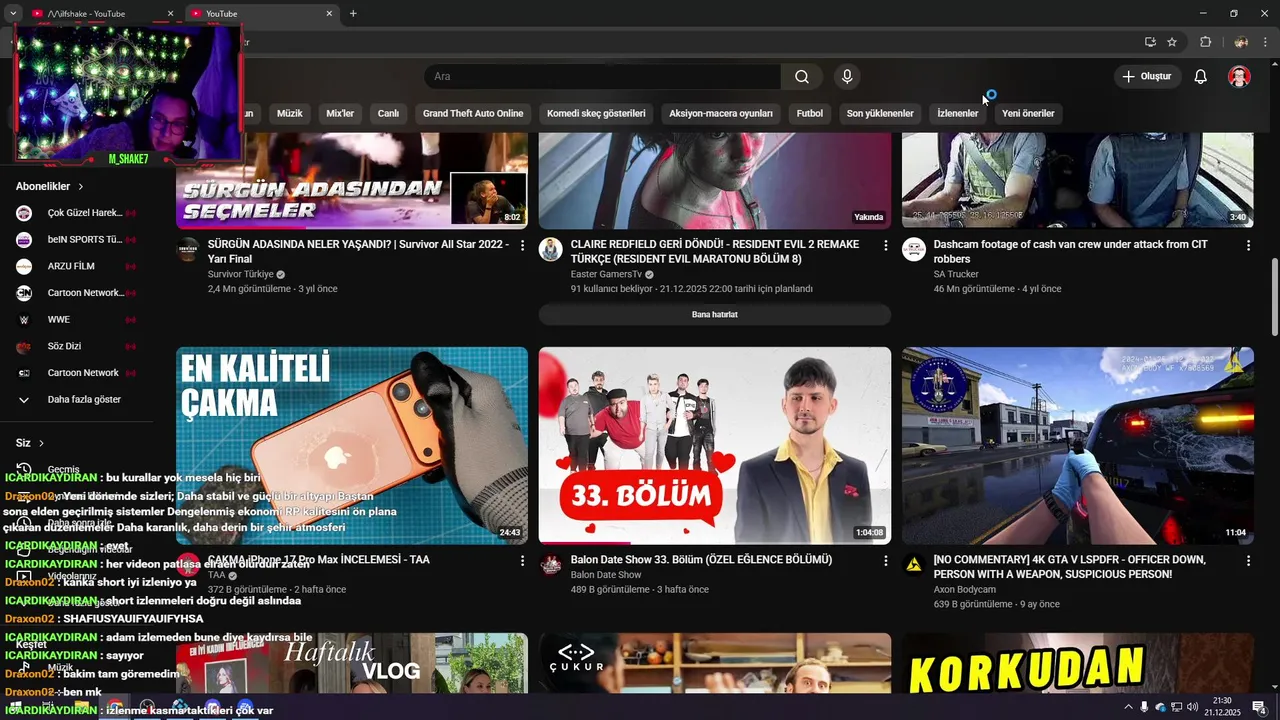This screenshot has width=1280, height=720.
Task: Open browser extensions puzzle icon
Action: 1205,42
